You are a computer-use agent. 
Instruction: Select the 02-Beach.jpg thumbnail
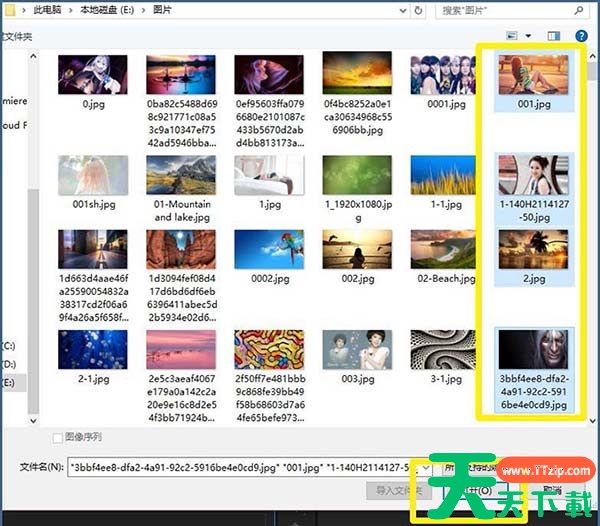[x=443, y=249]
